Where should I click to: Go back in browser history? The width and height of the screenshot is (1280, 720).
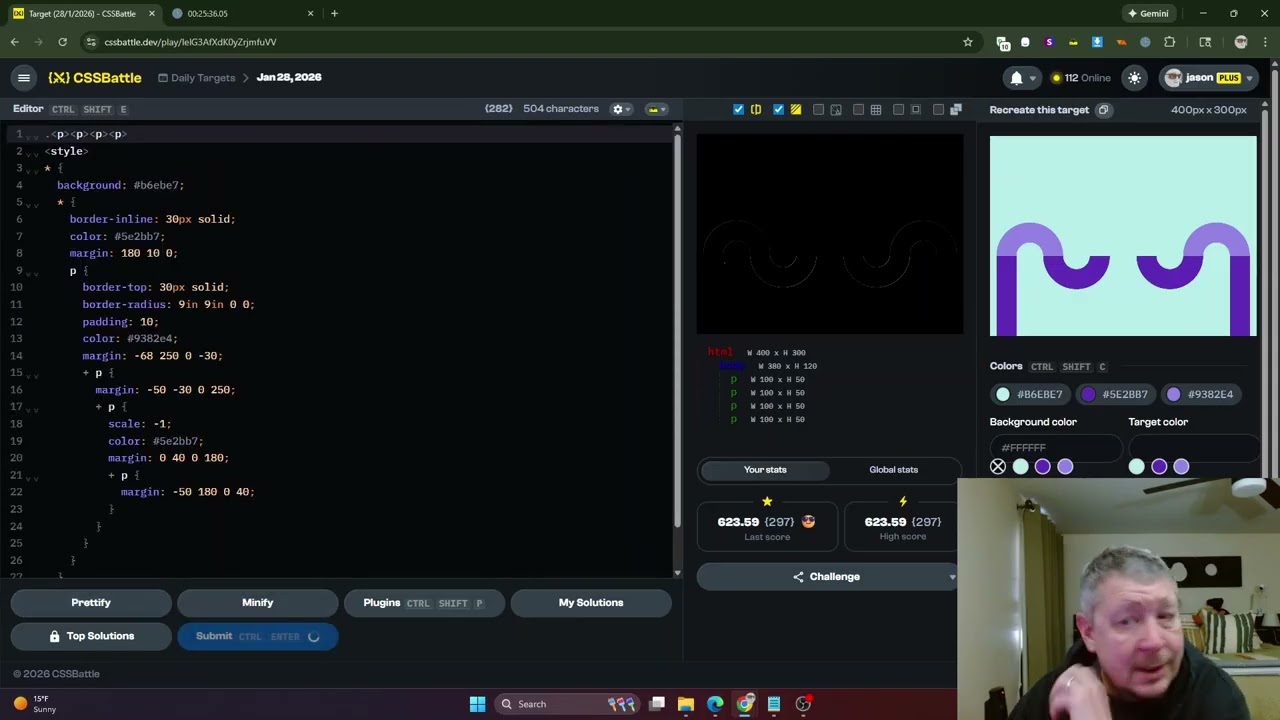point(14,42)
